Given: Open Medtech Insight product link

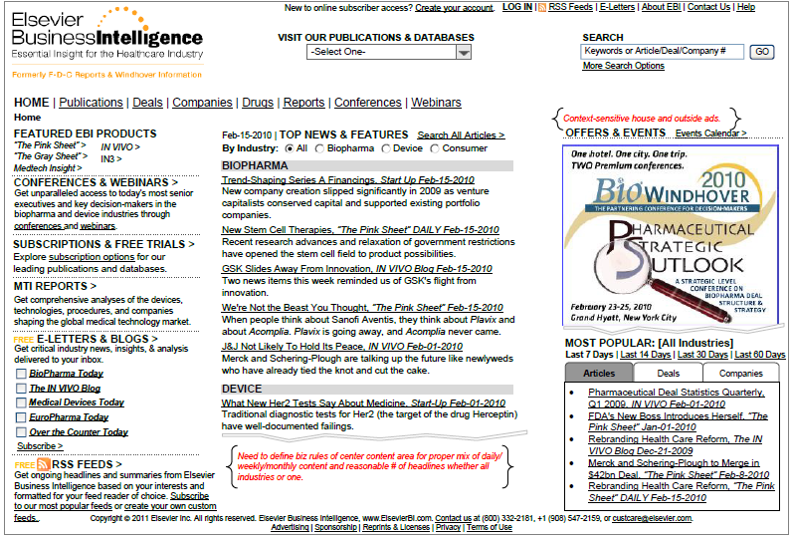Looking at the screenshot, I should pos(48,168).
